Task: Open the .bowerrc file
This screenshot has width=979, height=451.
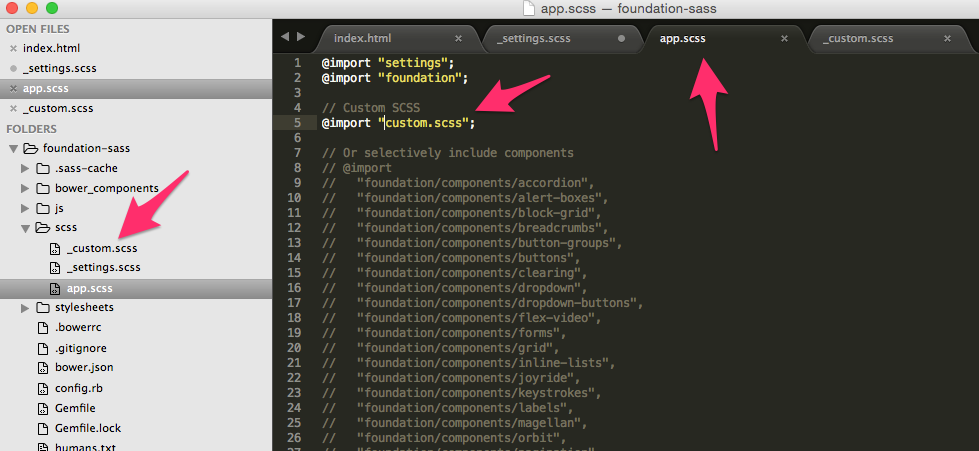Action: pos(77,328)
